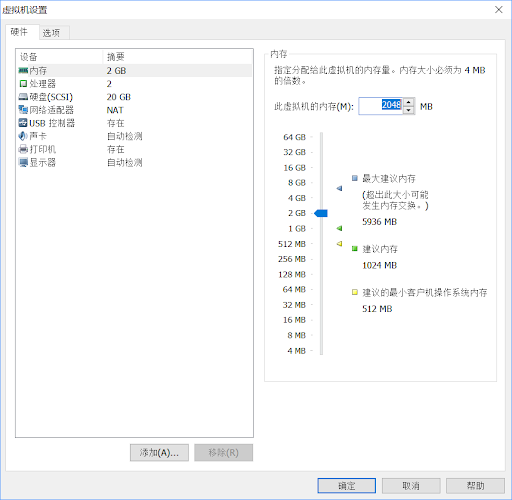
Task: Click the 设备 column header
Action: 60,57
